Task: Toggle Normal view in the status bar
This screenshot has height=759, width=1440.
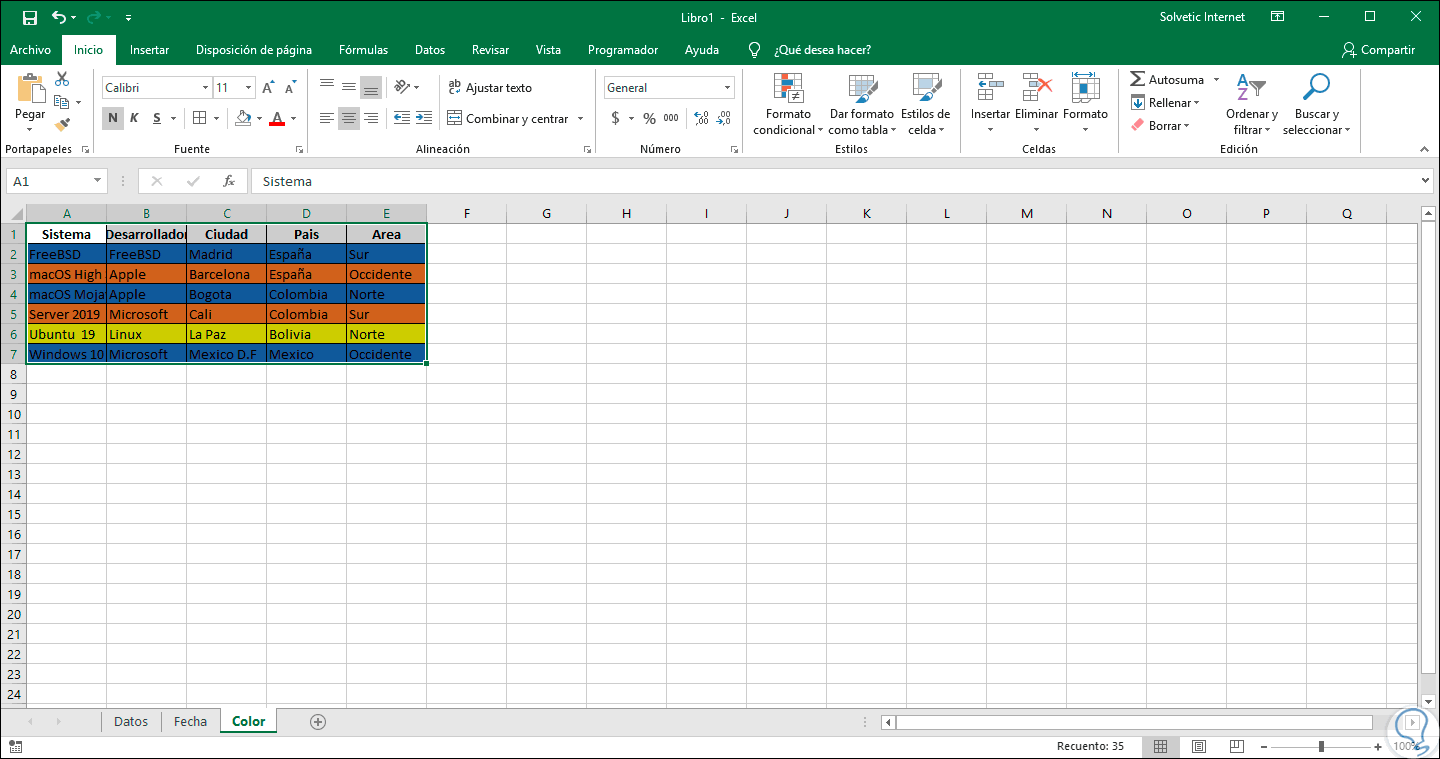Action: point(1161,746)
